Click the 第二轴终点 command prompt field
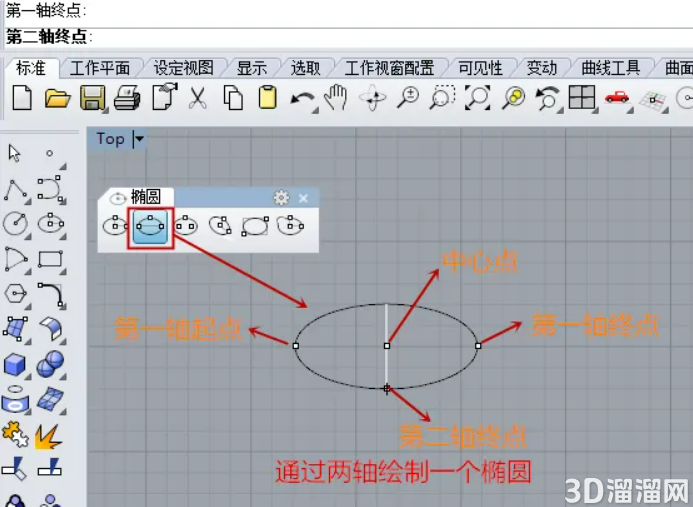693x507 pixels. [349, 37]
